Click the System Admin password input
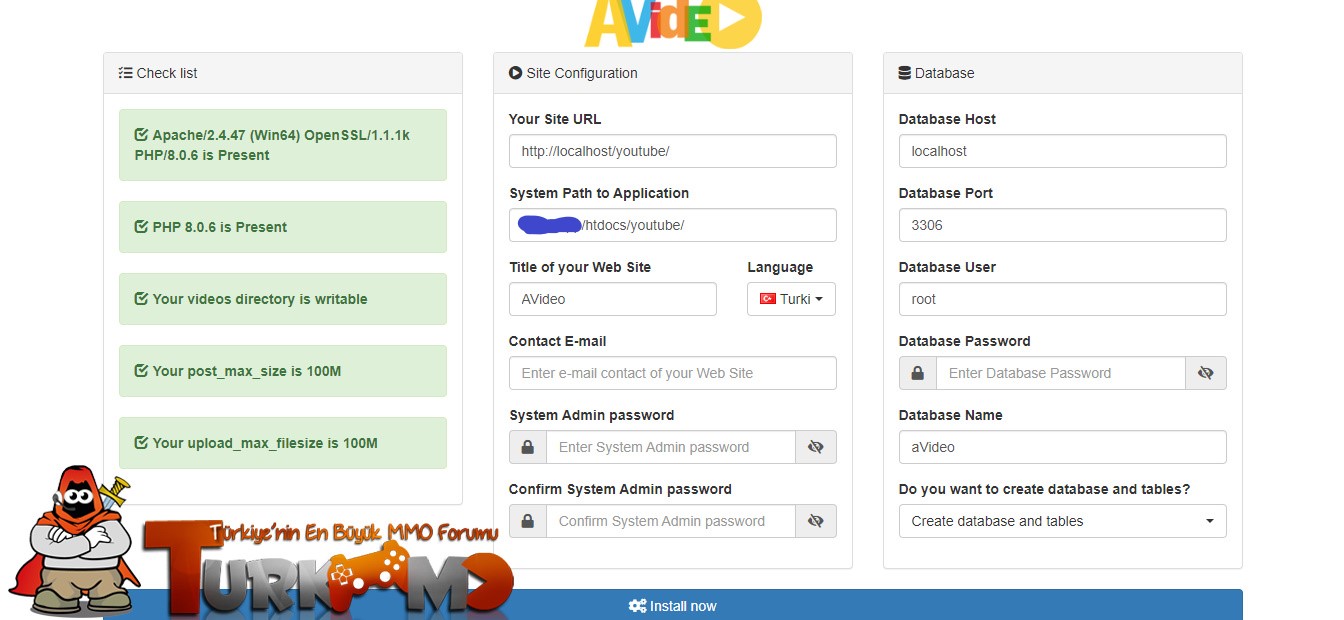Image resolution: width=1344 pixels, height=620 pixels. click(x=671, y=447)
